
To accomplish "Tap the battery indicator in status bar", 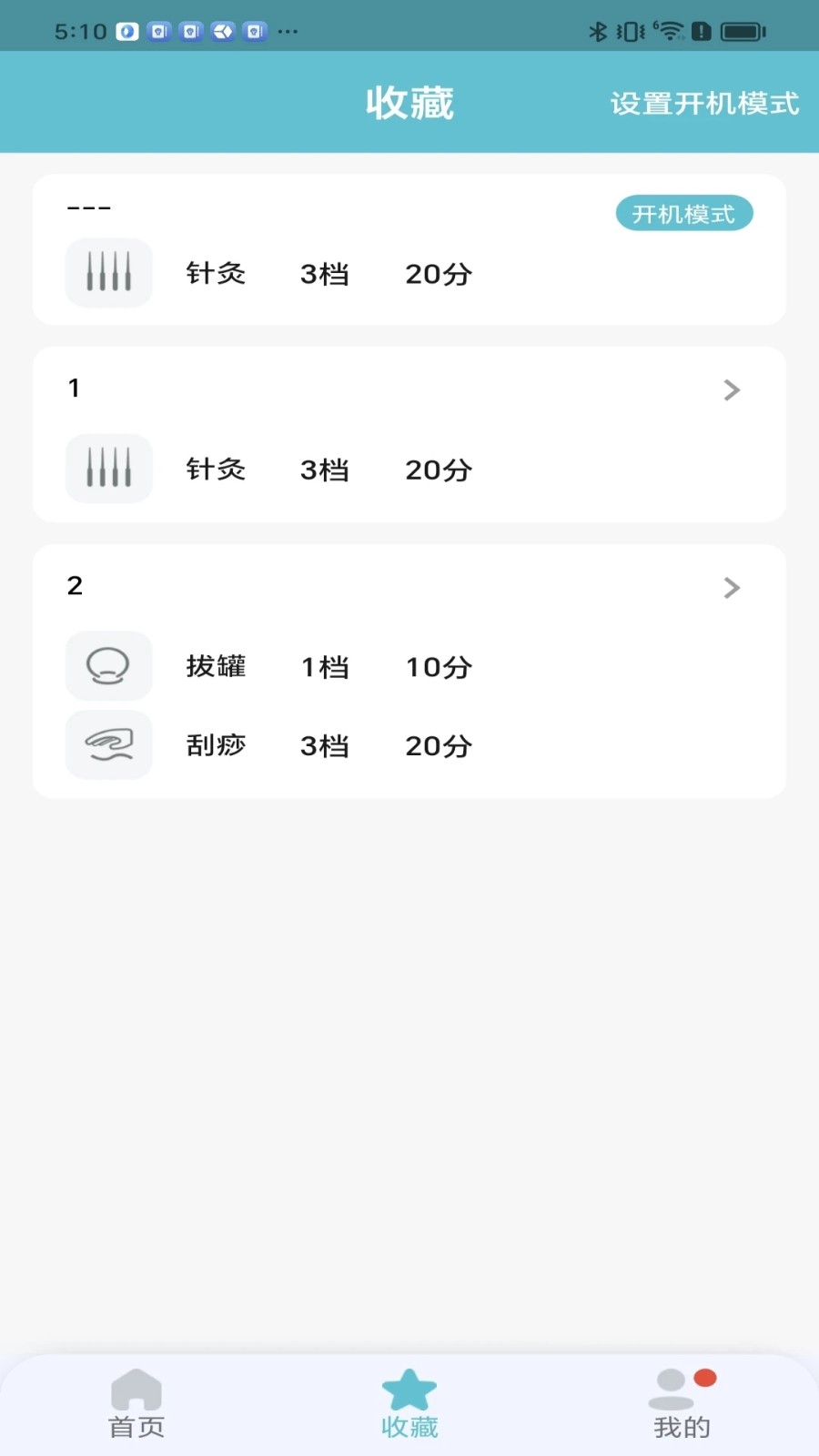I will 743,32.
